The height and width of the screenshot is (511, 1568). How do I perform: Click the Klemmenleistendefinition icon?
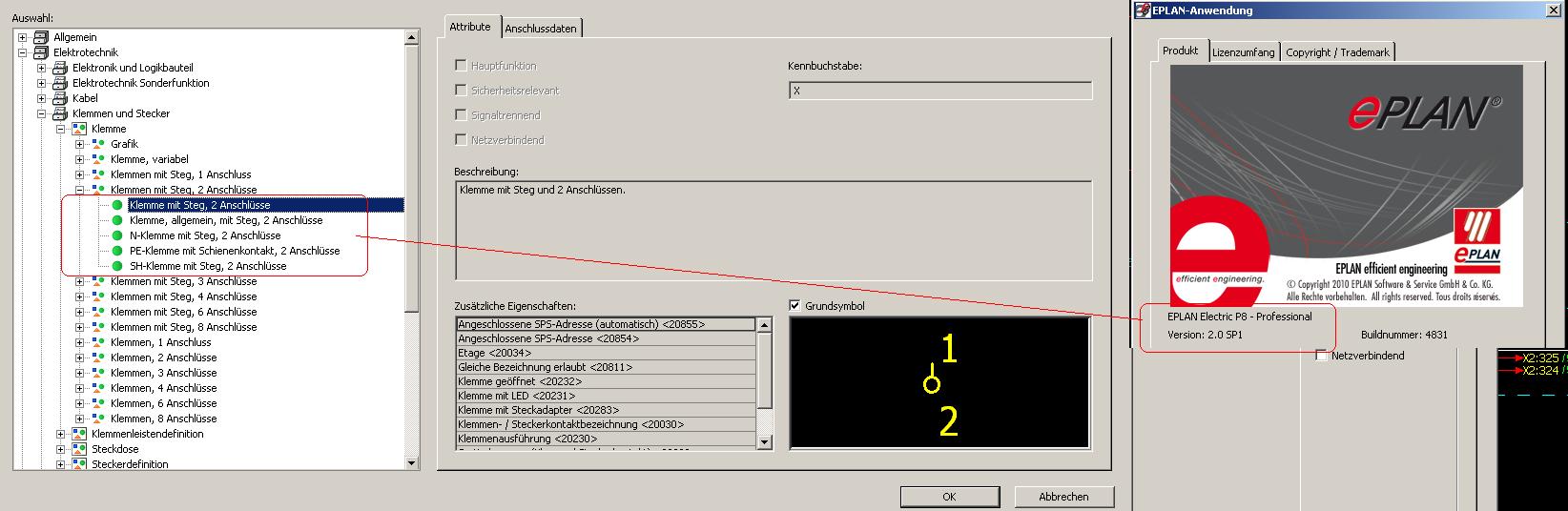coord(79,434)
